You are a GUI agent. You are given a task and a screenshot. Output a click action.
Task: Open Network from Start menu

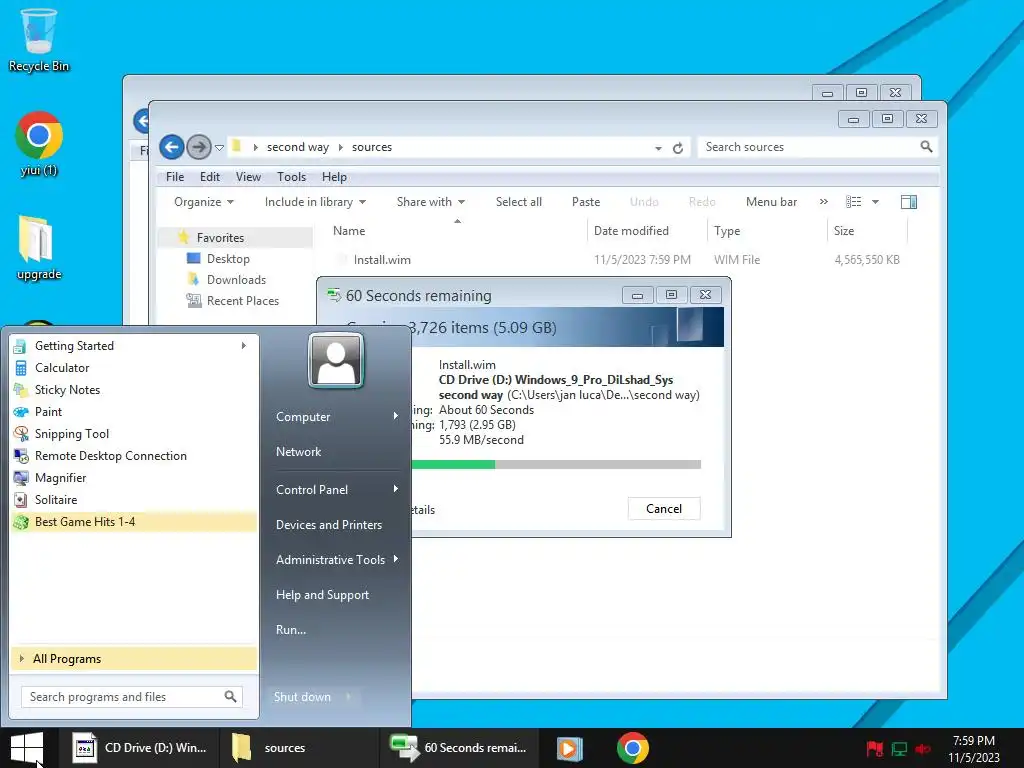click(336, 451)
